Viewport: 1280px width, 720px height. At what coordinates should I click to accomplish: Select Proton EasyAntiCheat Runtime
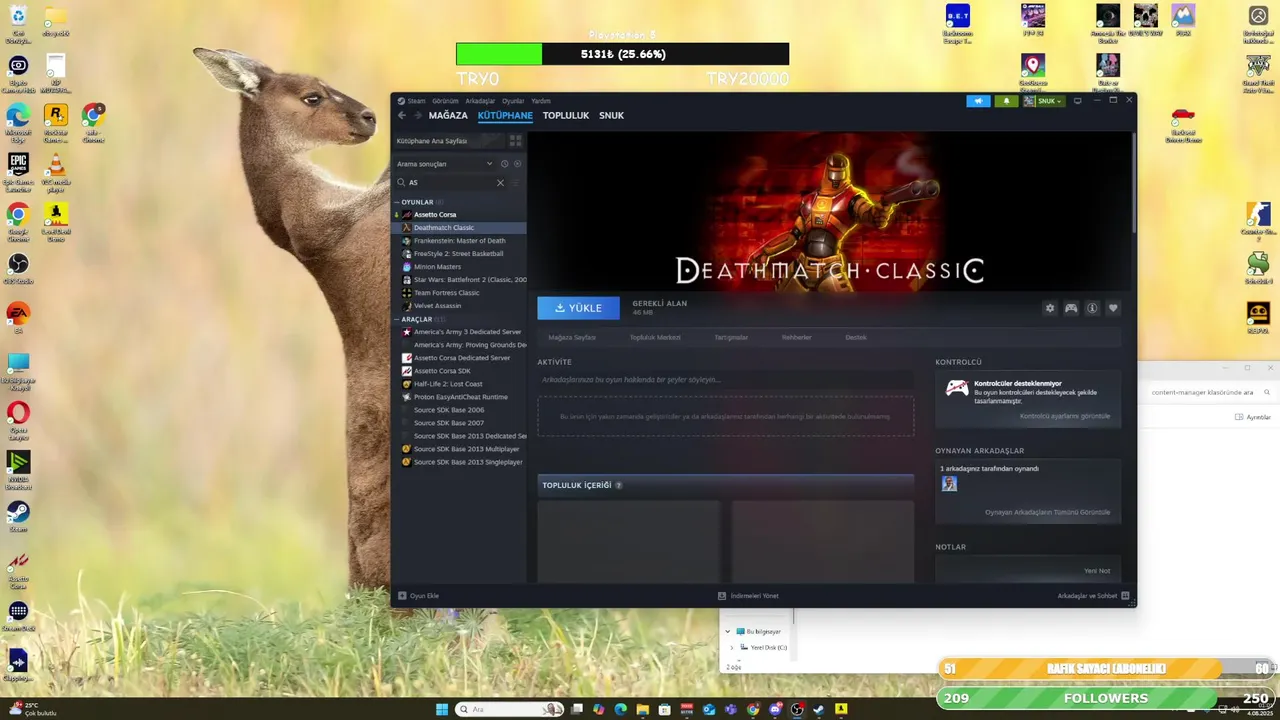tap(460, 397)
